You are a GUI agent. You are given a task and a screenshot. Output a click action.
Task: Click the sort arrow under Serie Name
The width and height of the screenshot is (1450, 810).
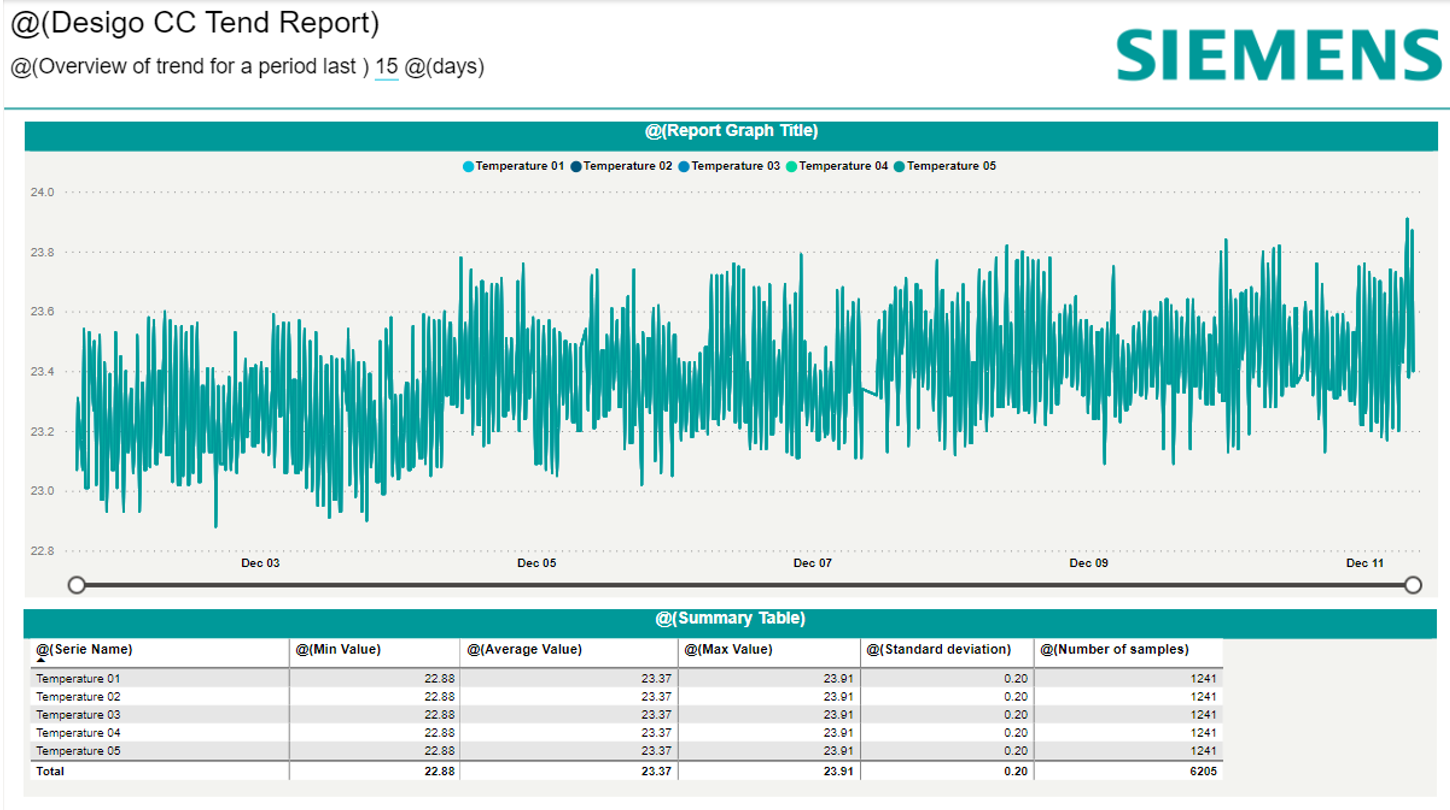point(41,661)
